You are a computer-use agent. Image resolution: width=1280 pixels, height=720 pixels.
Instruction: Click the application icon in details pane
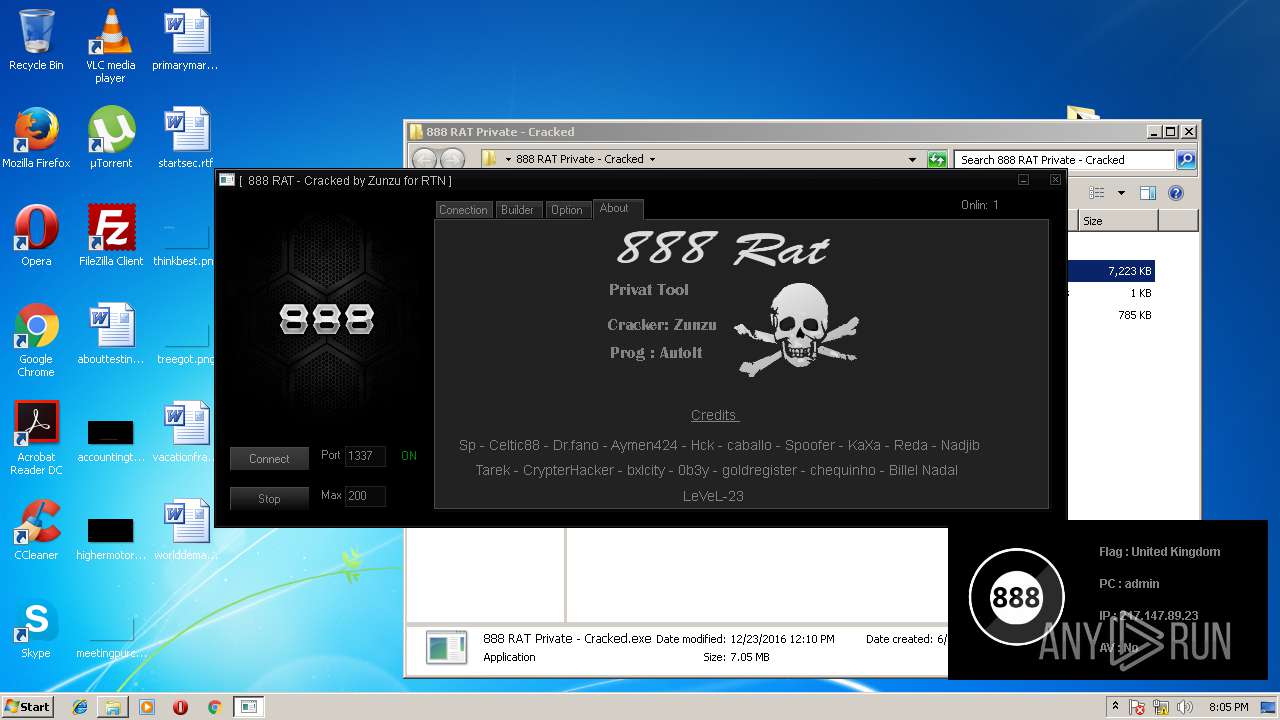tap(446, 647)
